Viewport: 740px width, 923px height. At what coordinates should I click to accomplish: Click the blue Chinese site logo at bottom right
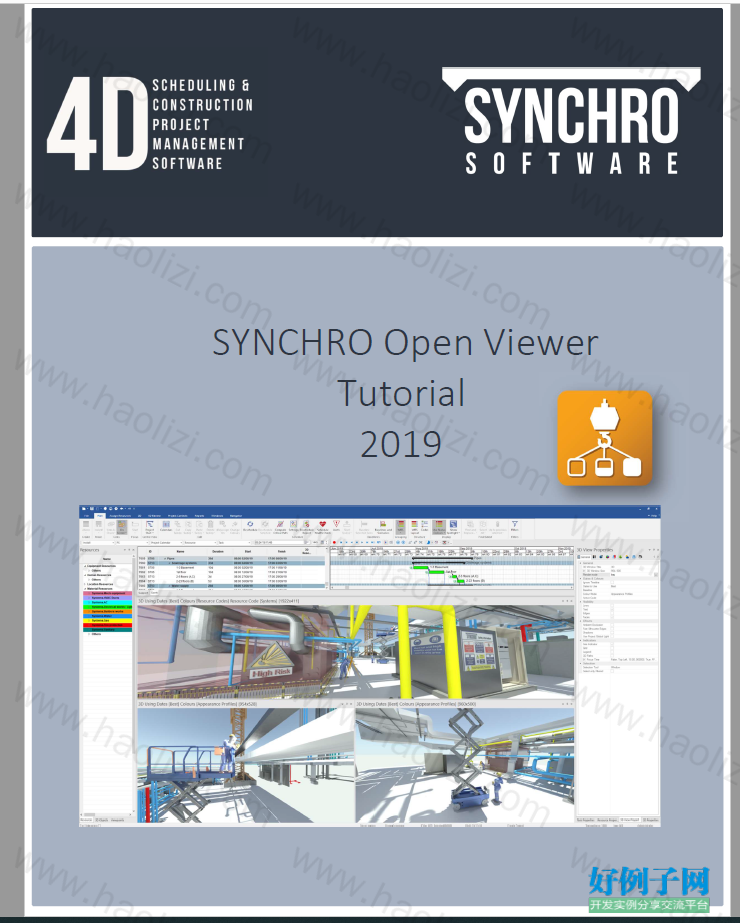[649, 889]
